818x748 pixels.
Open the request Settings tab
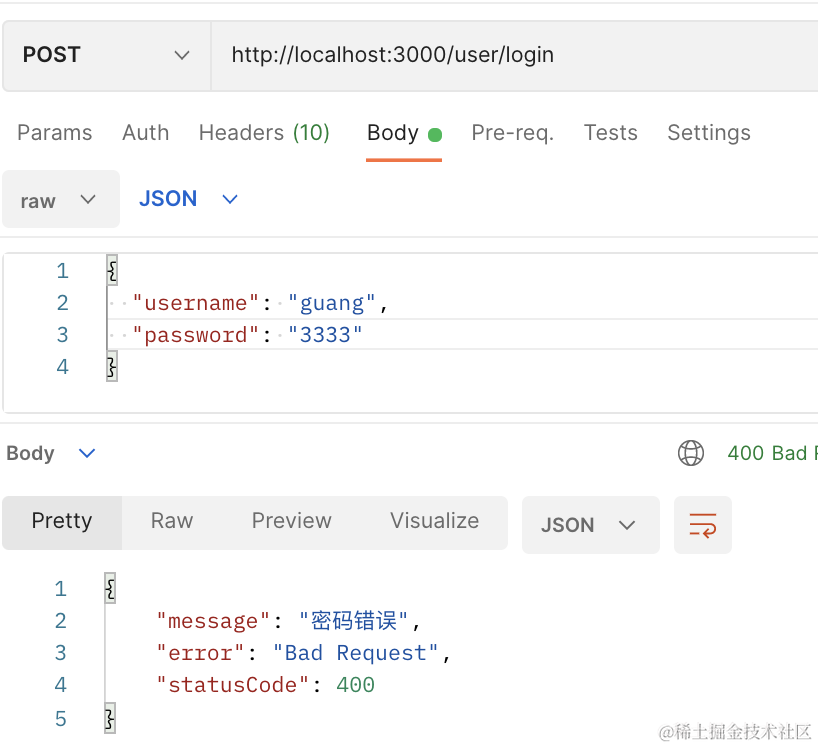coord(708,133)
